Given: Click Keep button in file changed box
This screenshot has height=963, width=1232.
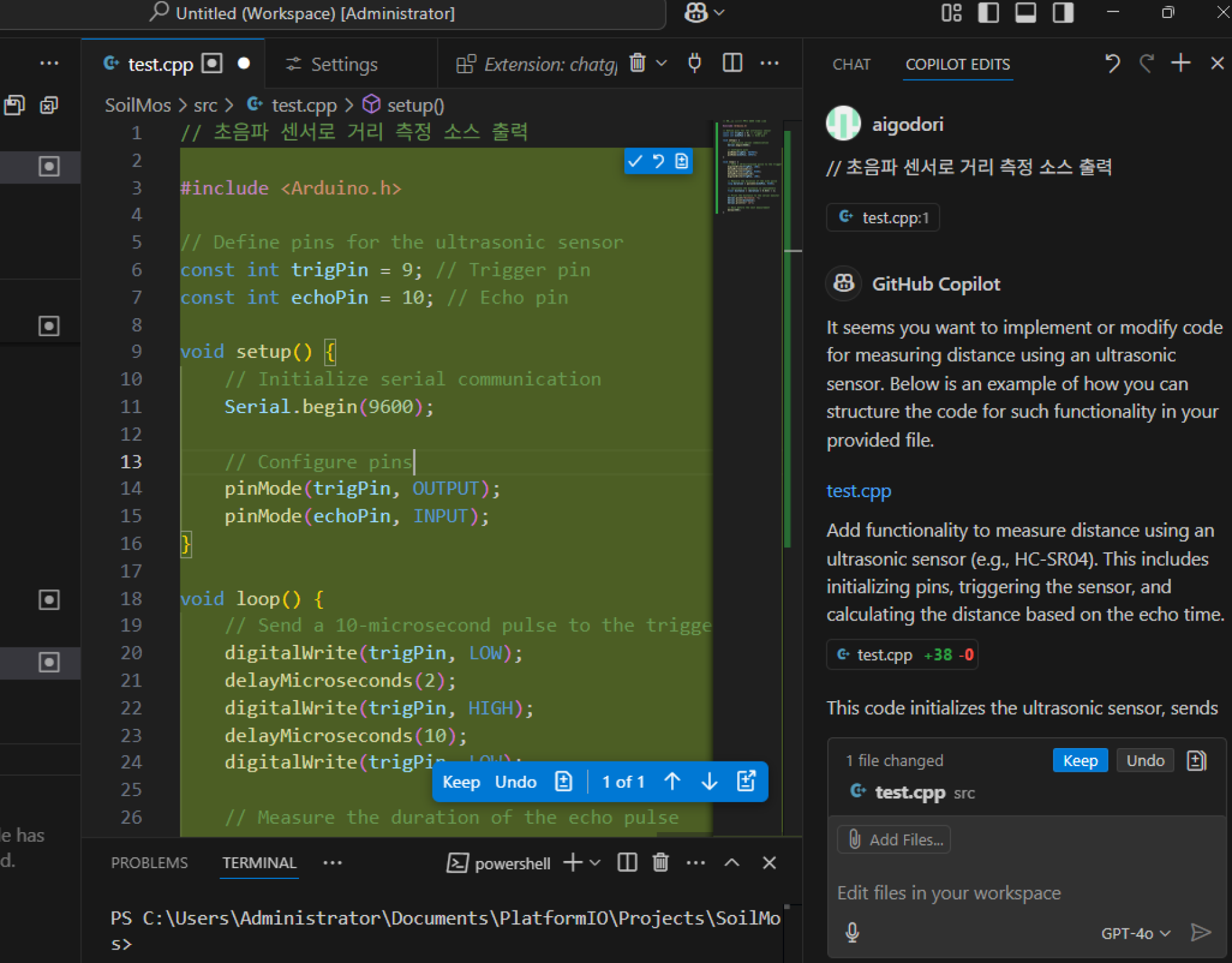Looking at the screenshot, I should coord(1080,760).
